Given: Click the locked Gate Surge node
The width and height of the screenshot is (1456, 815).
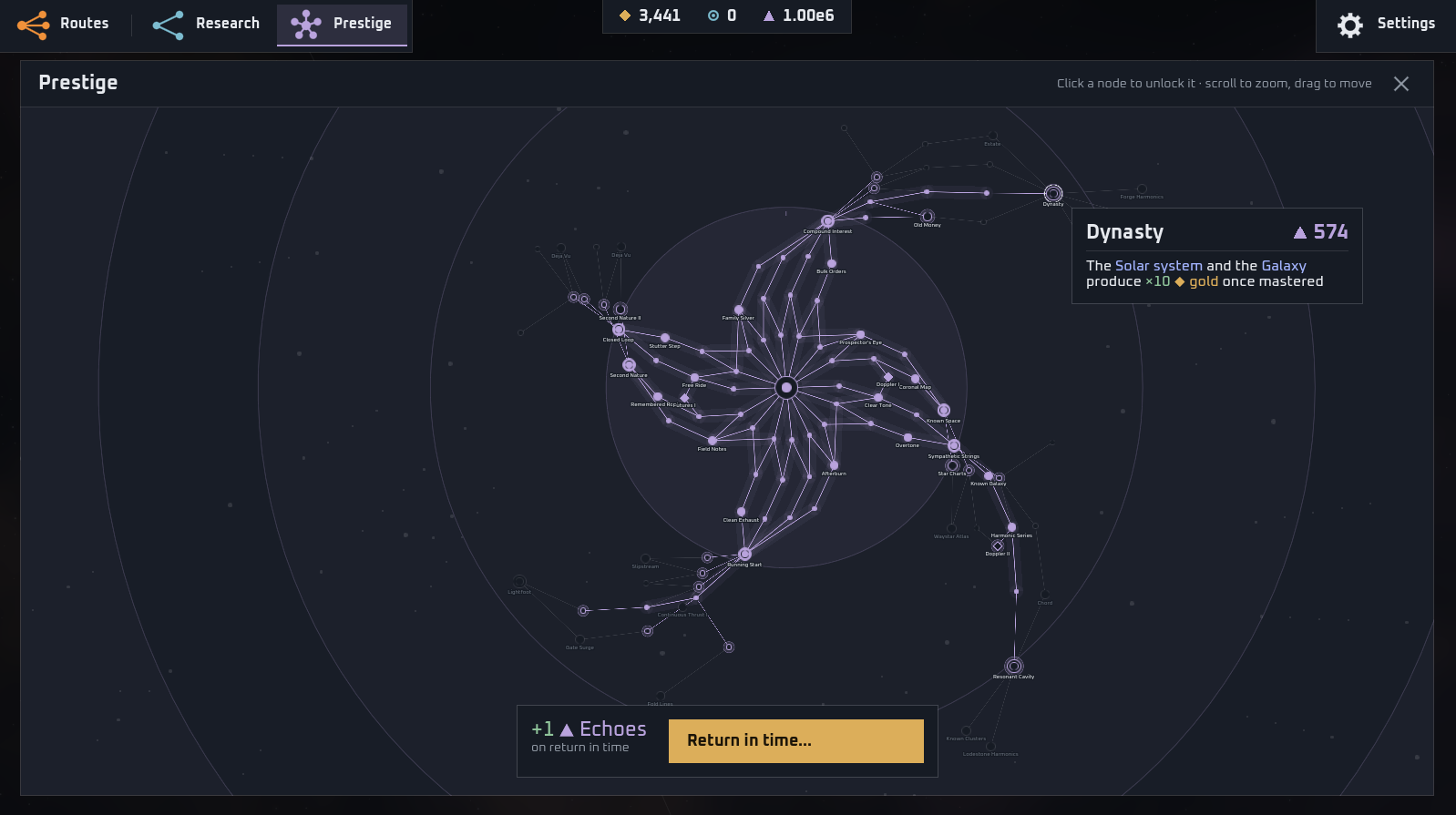Looking at the screenshot, I should point(579,639).
